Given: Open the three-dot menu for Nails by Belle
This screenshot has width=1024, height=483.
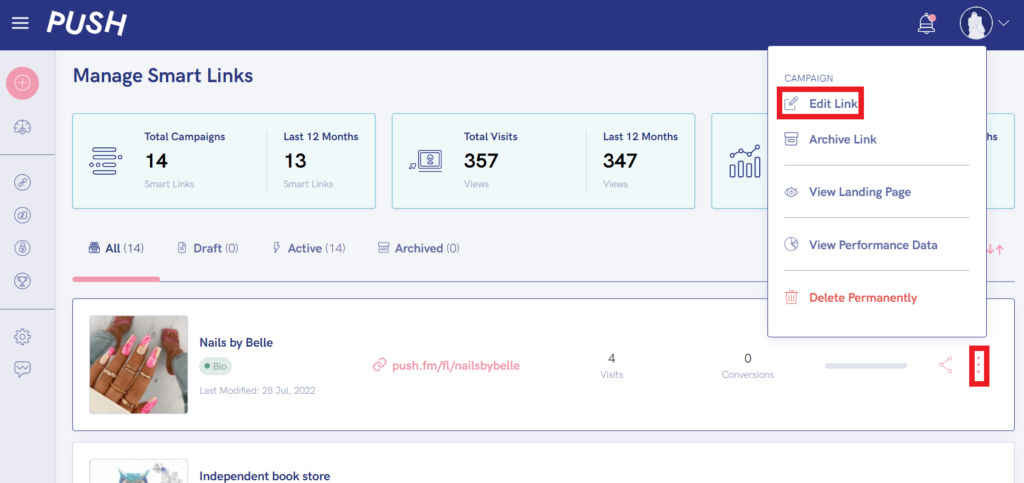Looking at the screenshot, I should click(x=978, y=366).
